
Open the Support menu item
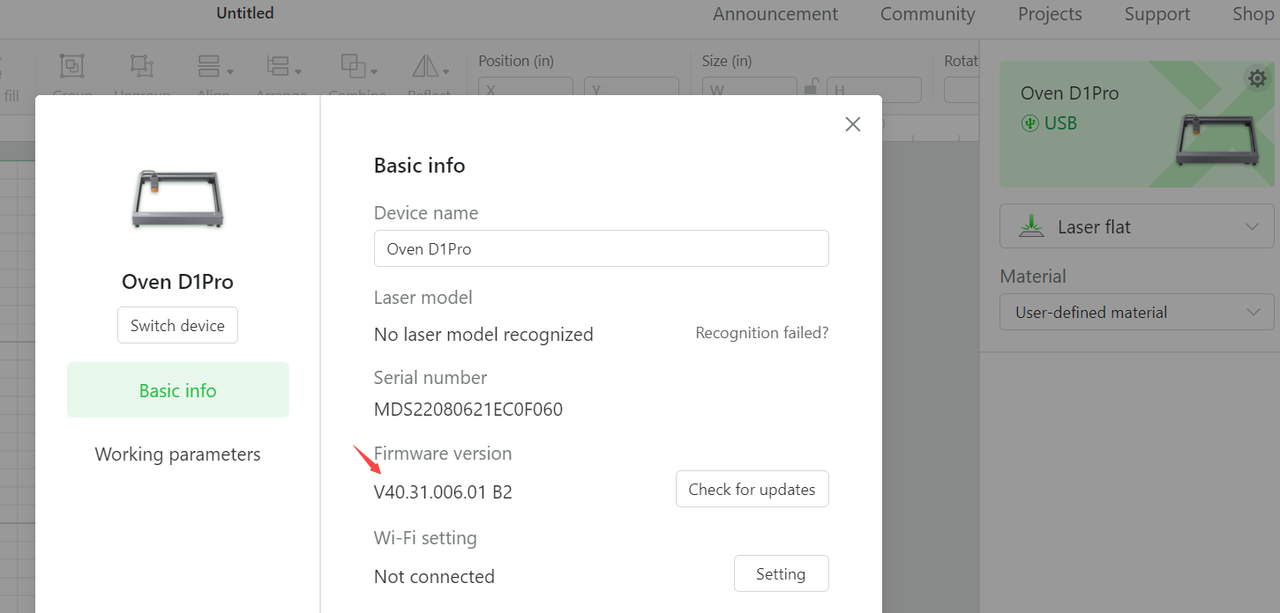pyautogui.click(x=1157, y=14)
